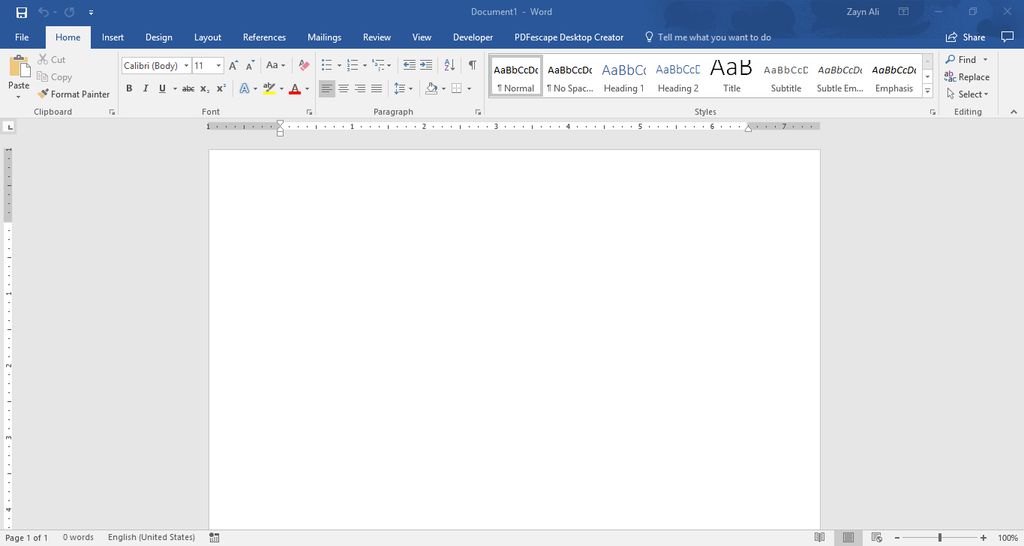Increase font size with grow icon

click(233, 65)
